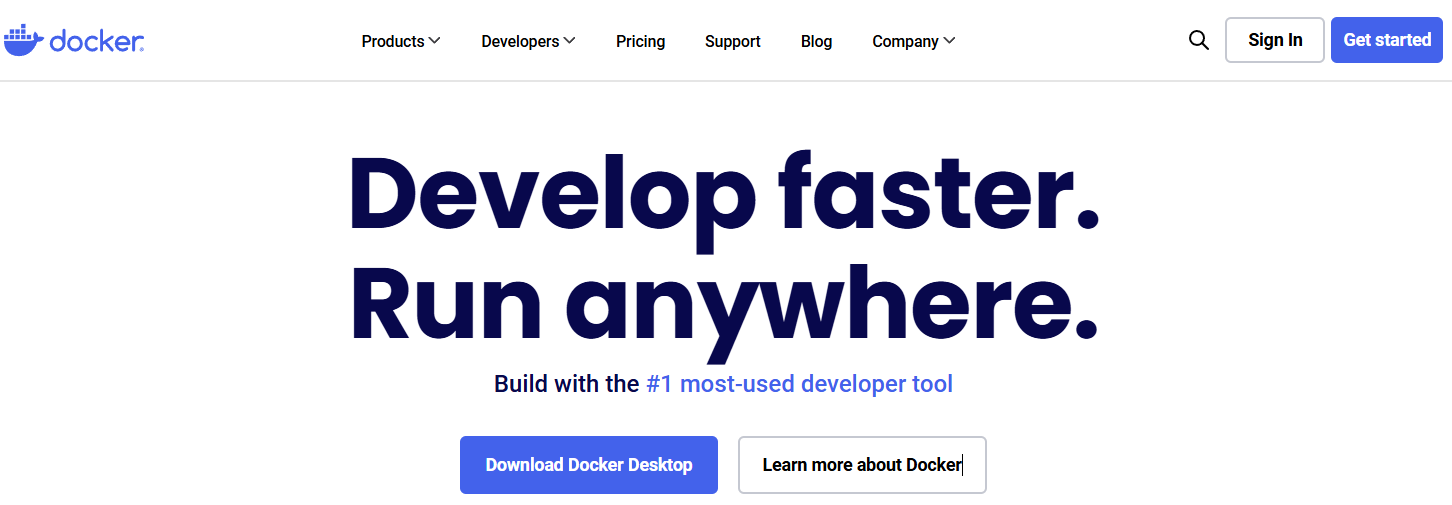Viewport: 1452px width, 505px height.
Task: Click the docker wordmark text in header
Action: (97, 41)
